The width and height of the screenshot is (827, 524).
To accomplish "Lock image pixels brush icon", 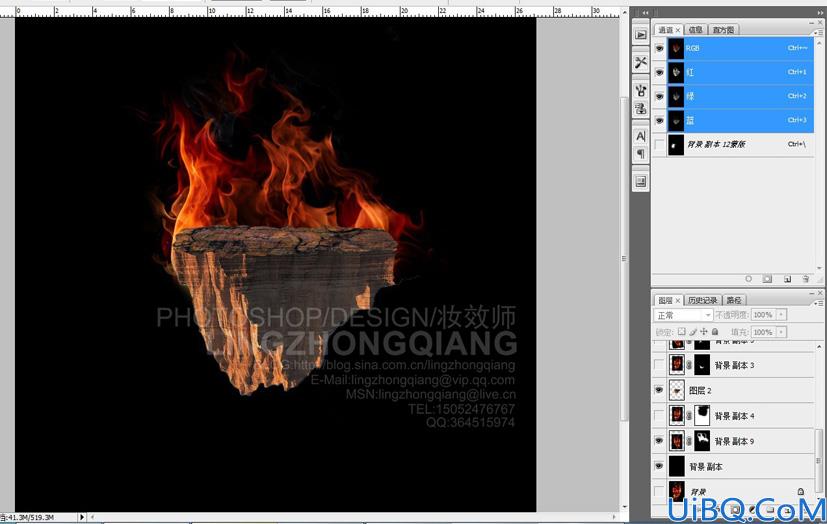I will point(693,332).
